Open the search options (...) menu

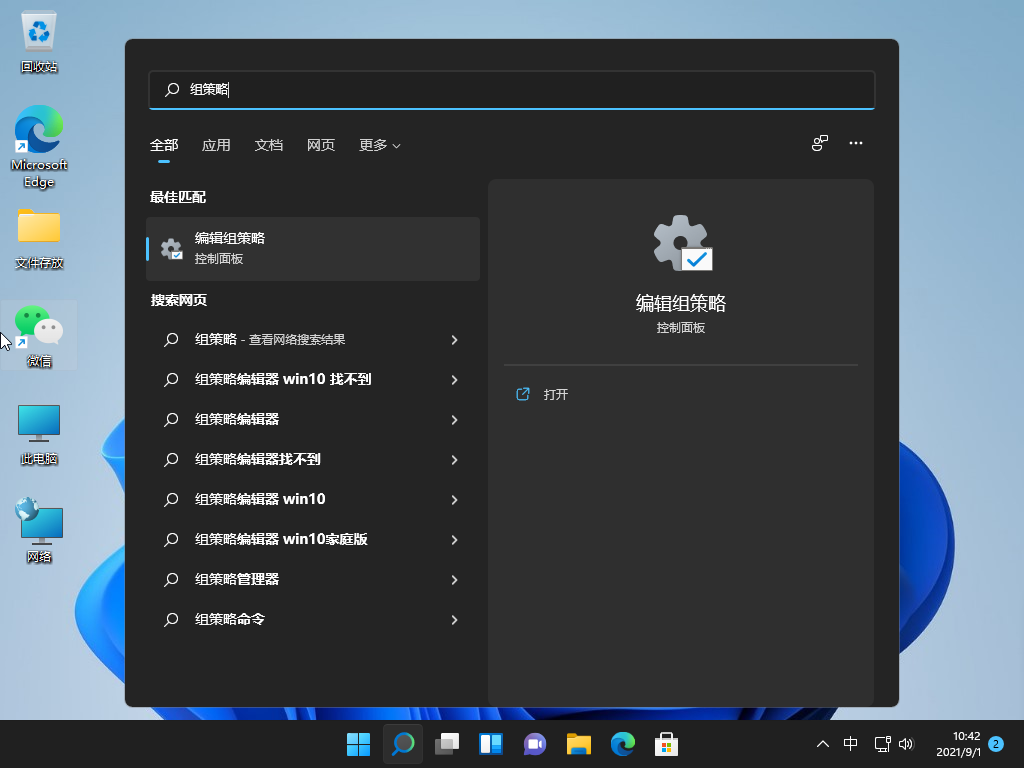pyautogui.click(x=856, y=143)
